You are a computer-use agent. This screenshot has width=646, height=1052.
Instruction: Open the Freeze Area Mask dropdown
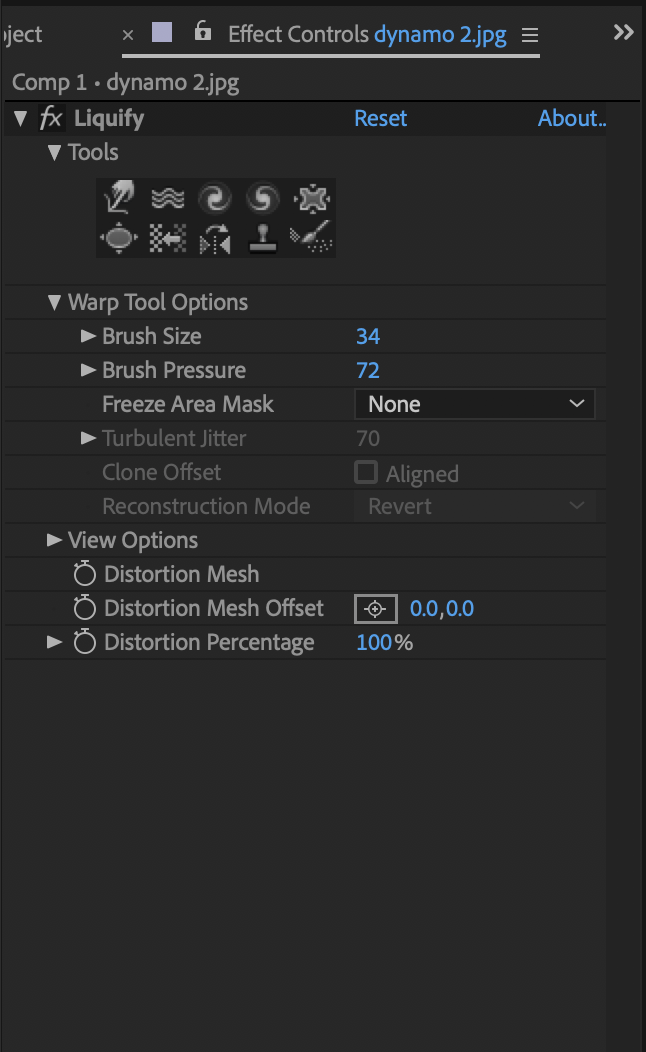[x=475, y=404]
